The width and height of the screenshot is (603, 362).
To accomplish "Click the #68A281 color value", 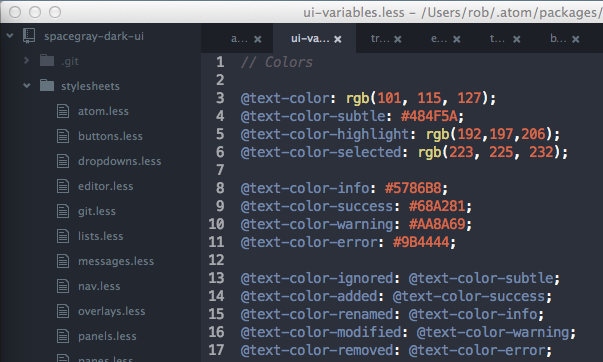I will point(437,206).
